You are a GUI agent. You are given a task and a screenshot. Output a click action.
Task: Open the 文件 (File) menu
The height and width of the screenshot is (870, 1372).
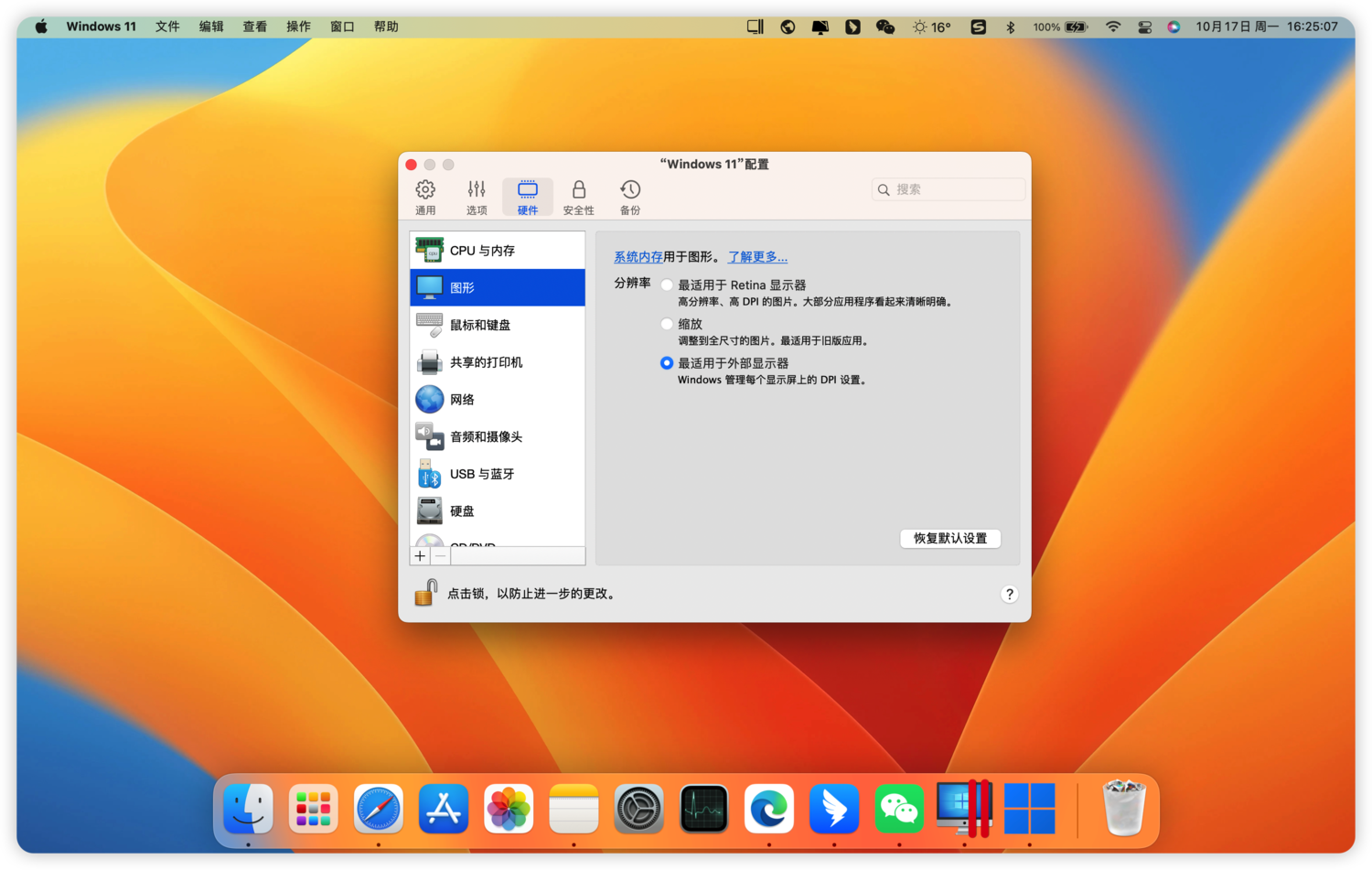click(x=167, y=27)
